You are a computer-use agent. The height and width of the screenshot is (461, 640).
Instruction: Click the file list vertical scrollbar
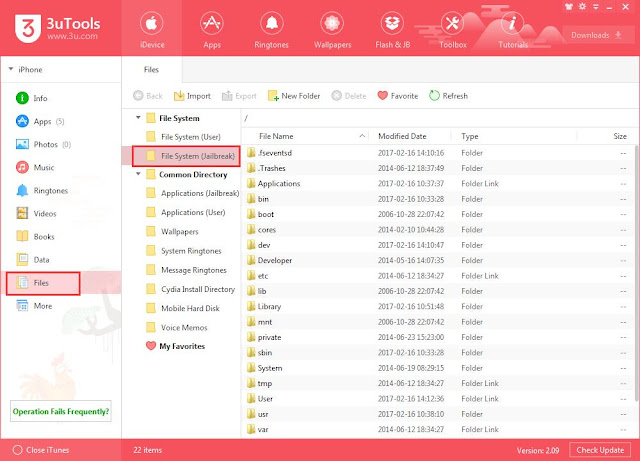tap(637, 274)
